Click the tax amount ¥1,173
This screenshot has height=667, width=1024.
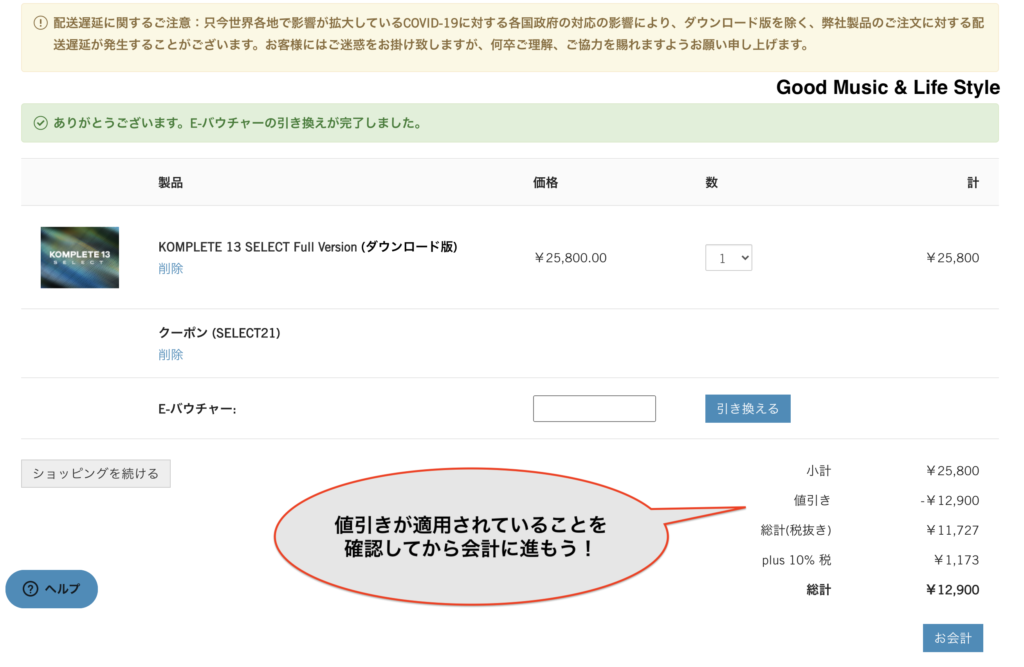click(x=956, y=560)
